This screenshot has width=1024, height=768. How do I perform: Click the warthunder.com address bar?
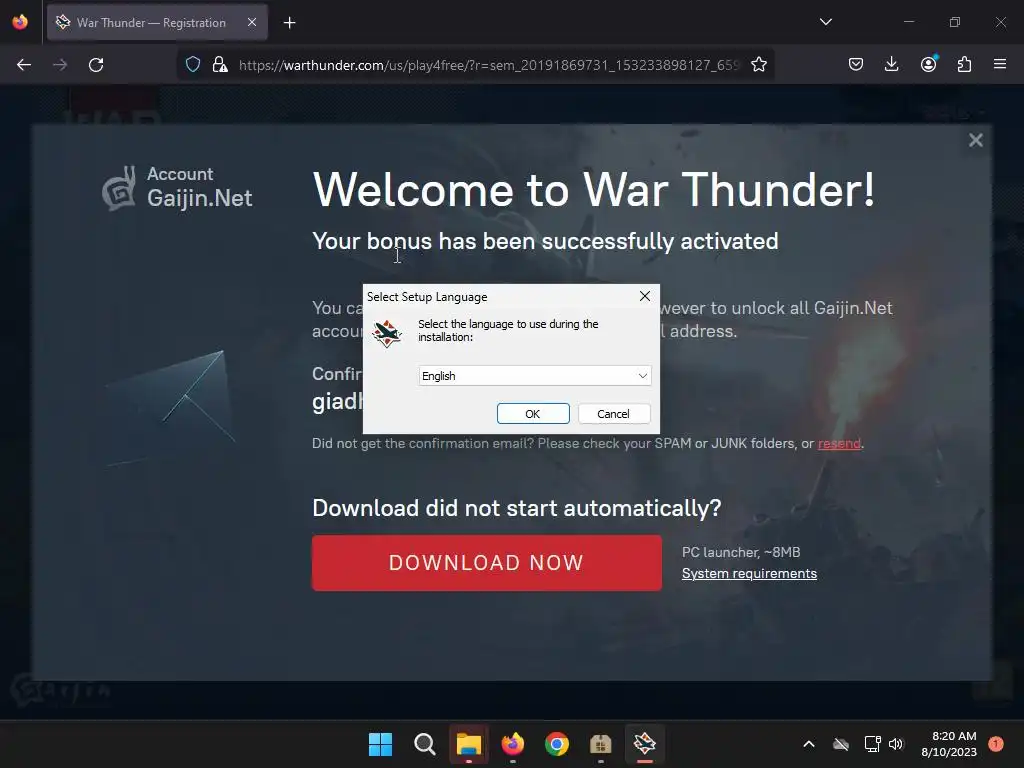[x=488, y=65]
